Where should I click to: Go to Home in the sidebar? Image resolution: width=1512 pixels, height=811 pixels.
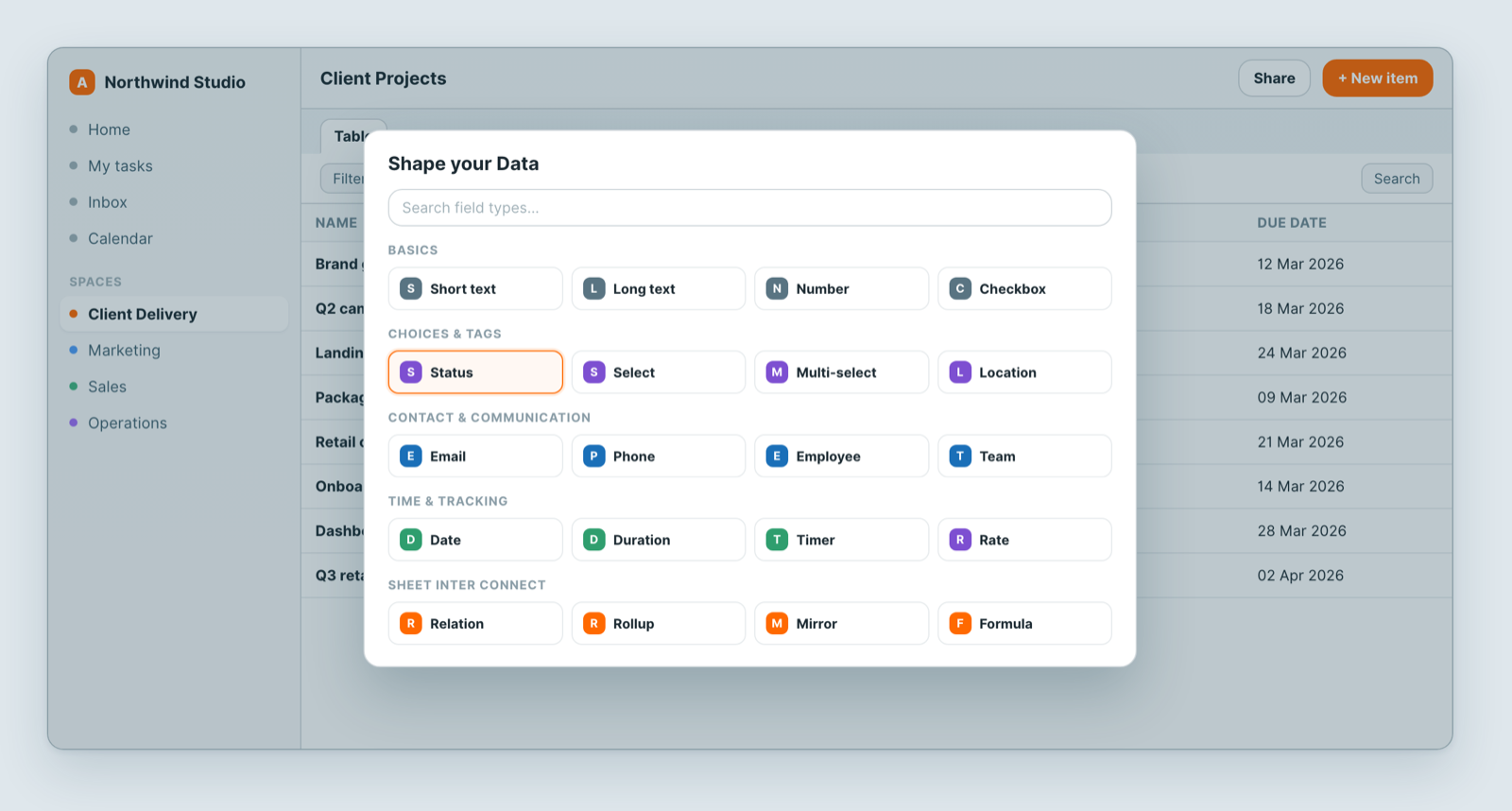[x=109, y=129]
